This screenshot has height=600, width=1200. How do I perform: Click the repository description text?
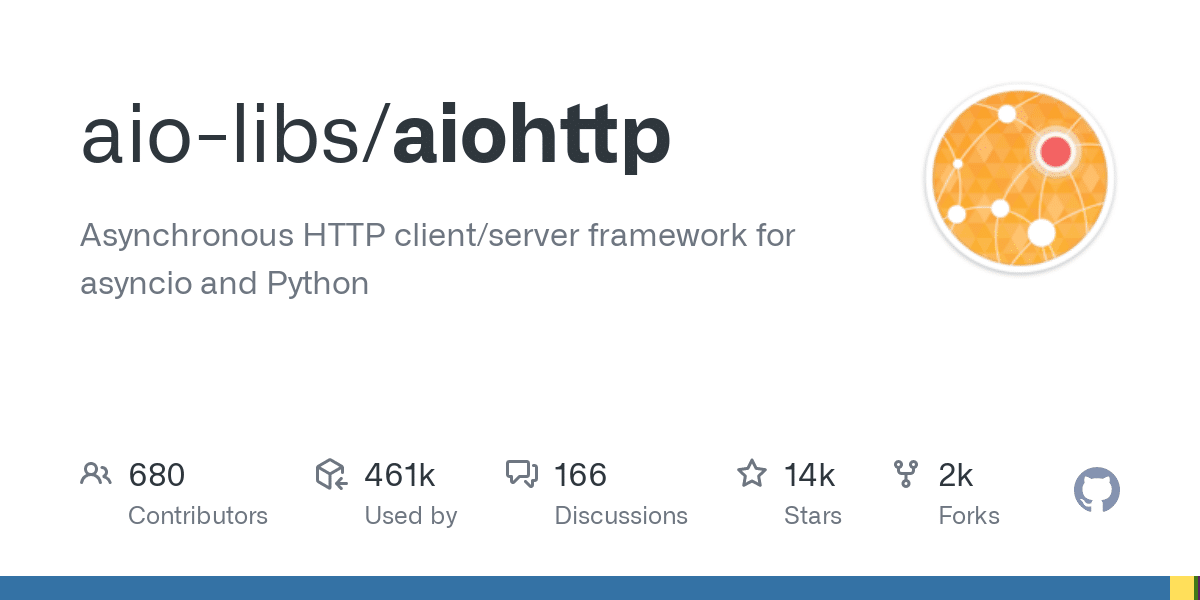tap(437, 260)
